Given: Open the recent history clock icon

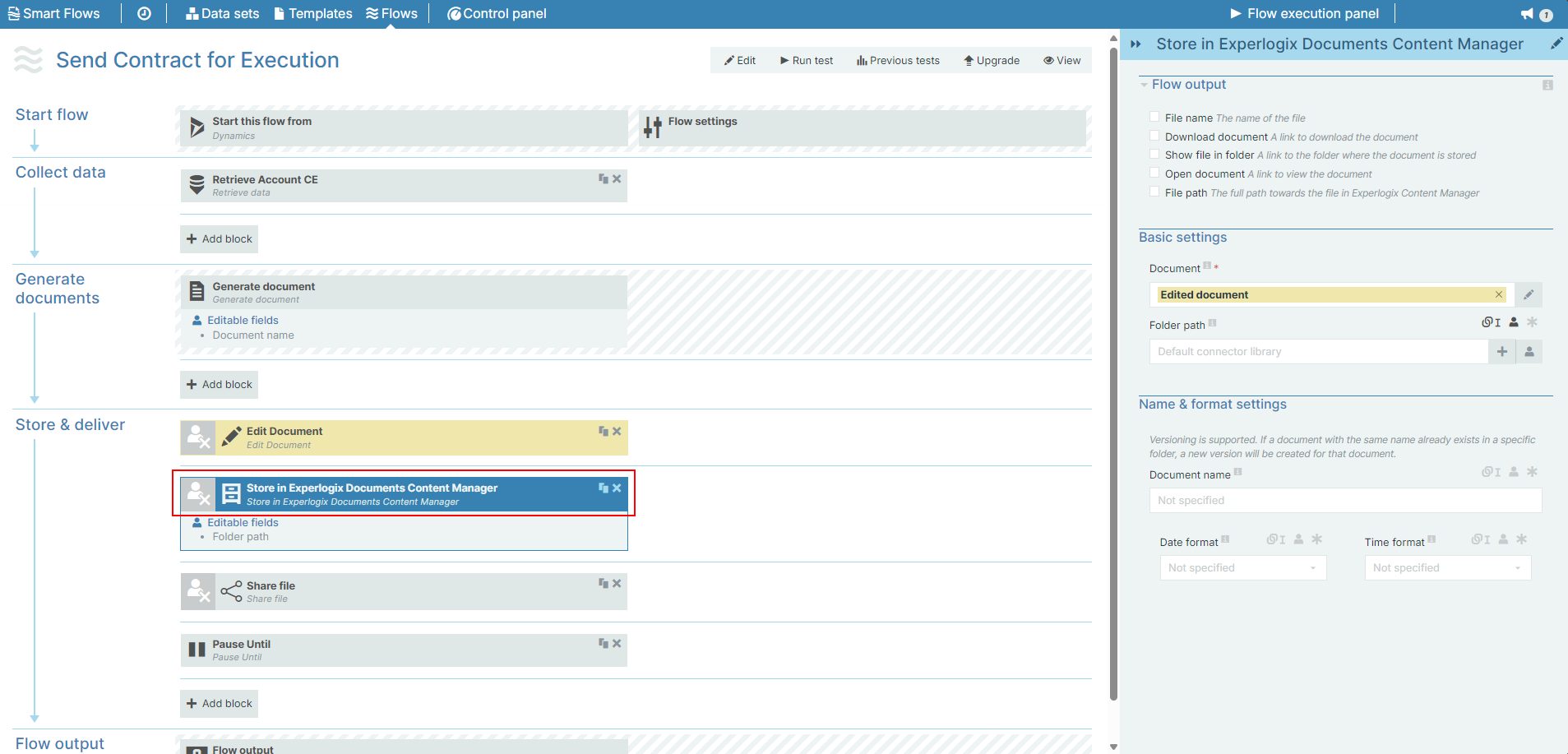Looking at the screenshot, I should [x=144, y=13].
